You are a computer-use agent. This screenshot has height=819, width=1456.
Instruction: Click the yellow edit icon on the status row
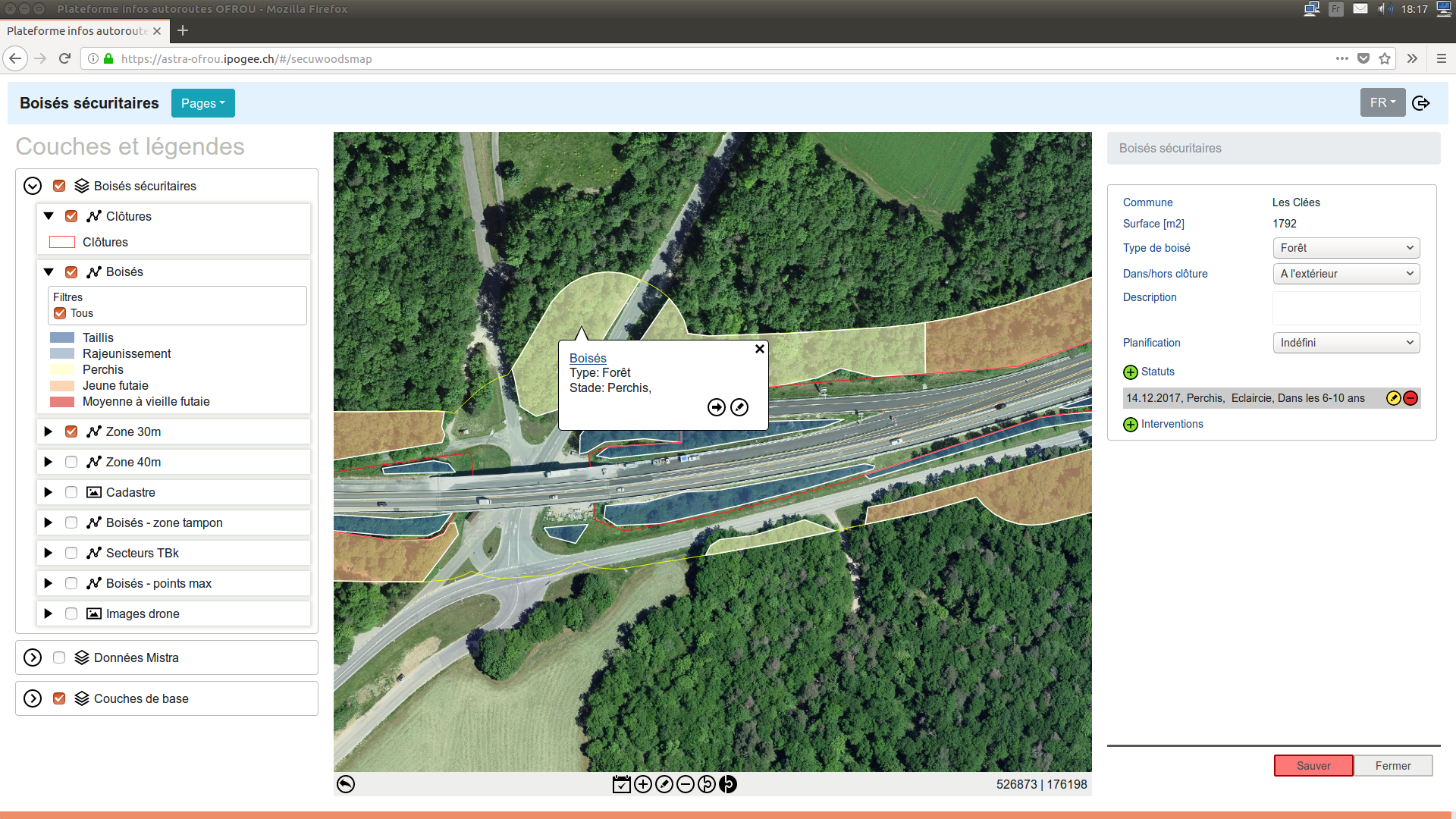click(1394, 398)
